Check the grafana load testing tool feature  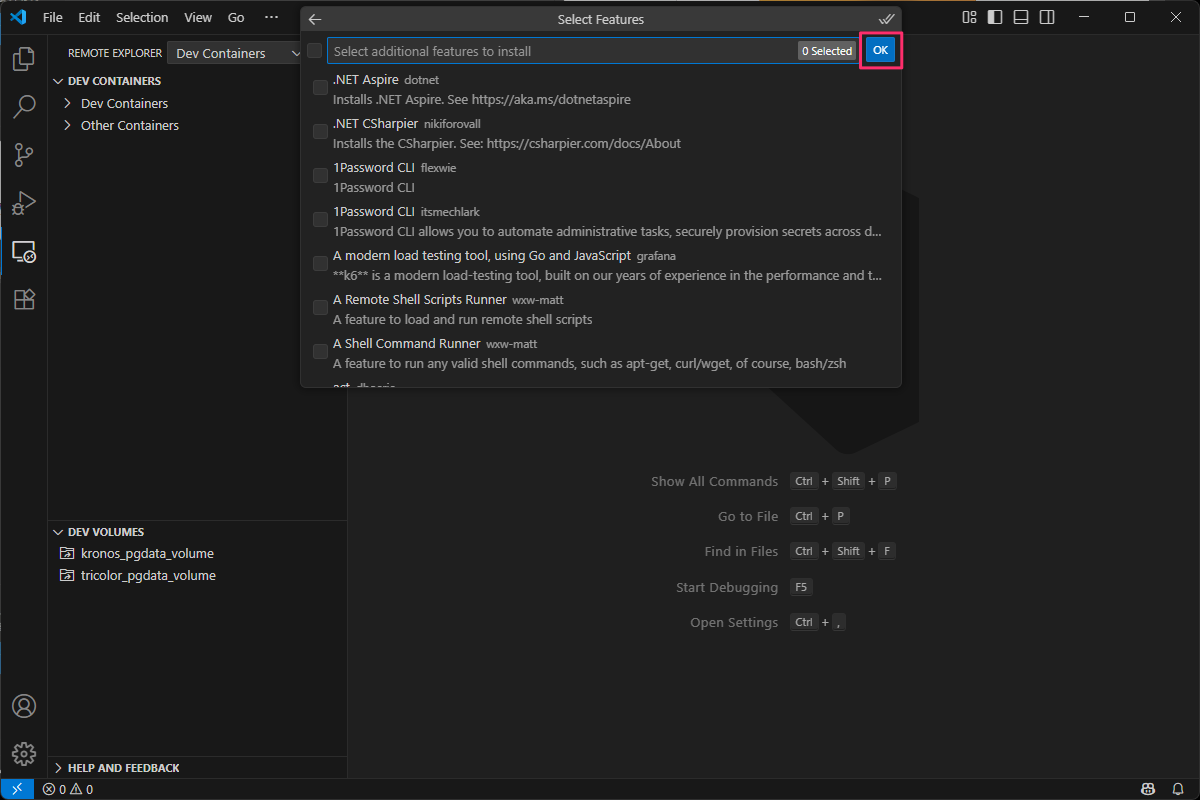[x=320, y=264]
